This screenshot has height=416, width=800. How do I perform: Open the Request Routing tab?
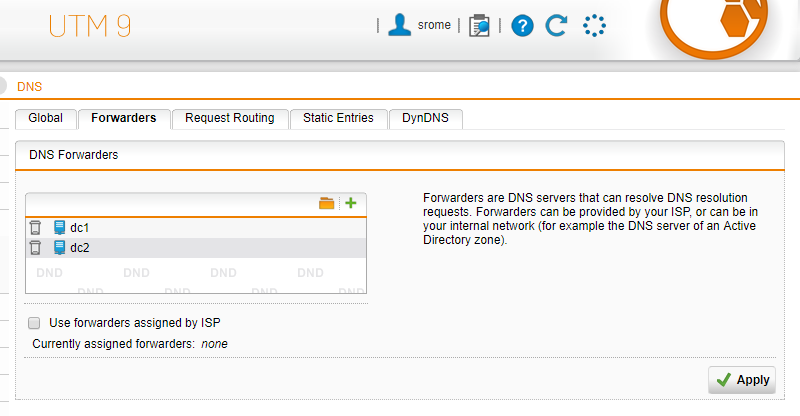tap(230, 118)
